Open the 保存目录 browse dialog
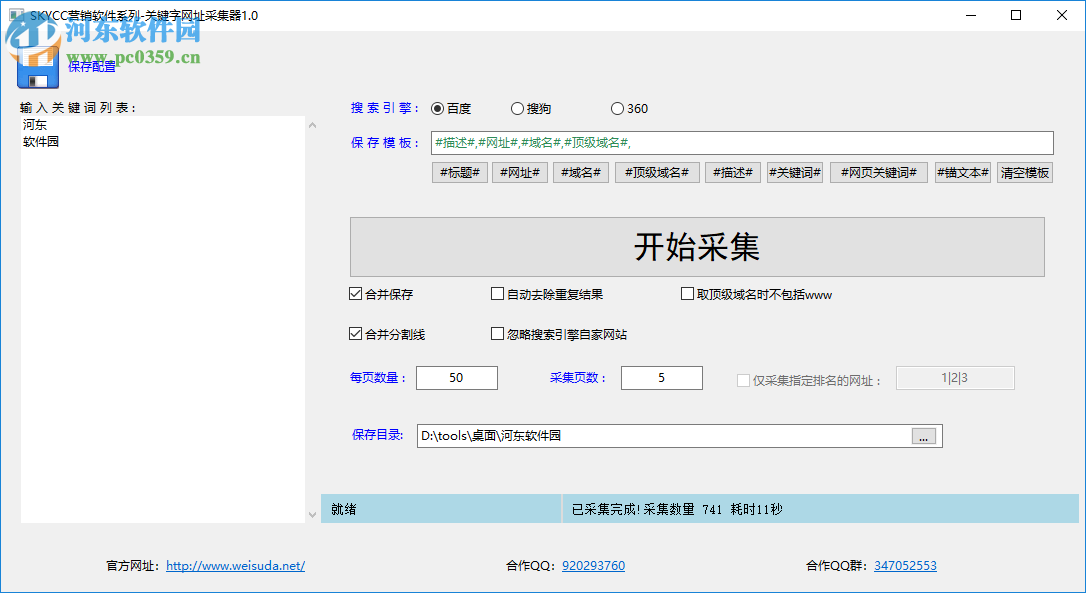Screen dimensions: 1086x593 click(923, 436)
